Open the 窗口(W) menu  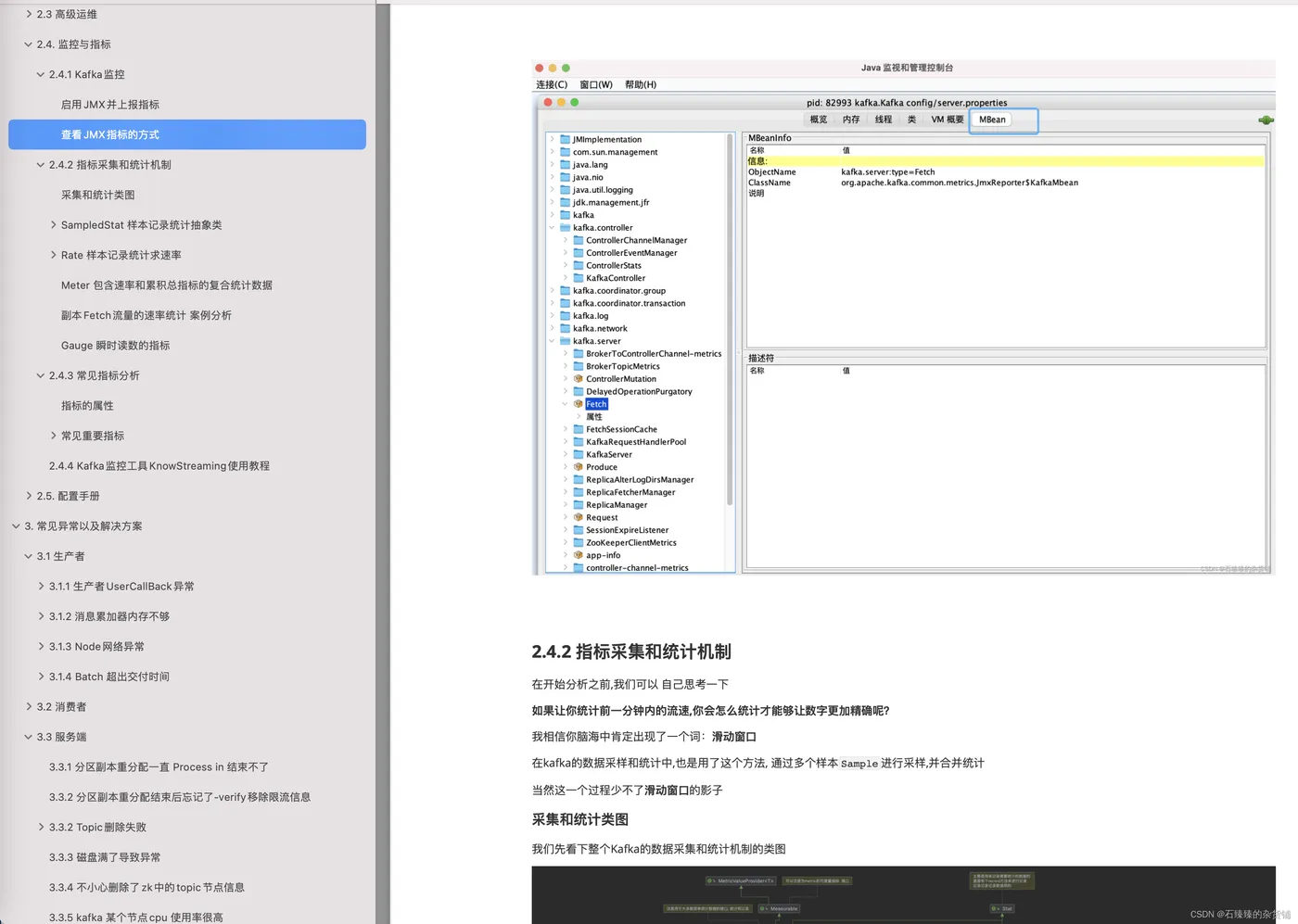pyautogui.click(x=596, y=84)
